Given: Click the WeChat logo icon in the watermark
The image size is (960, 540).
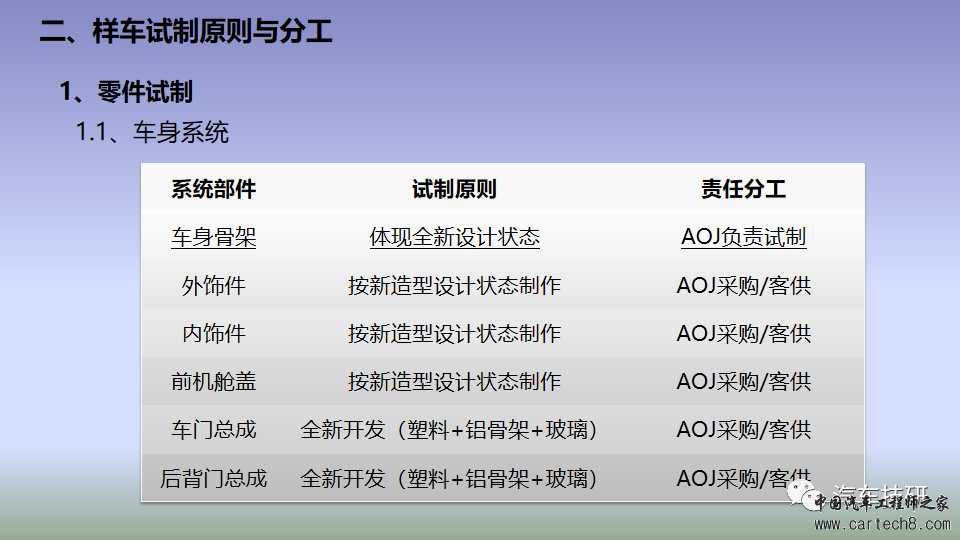Looking at the screenshot, I should click(802, 492).
